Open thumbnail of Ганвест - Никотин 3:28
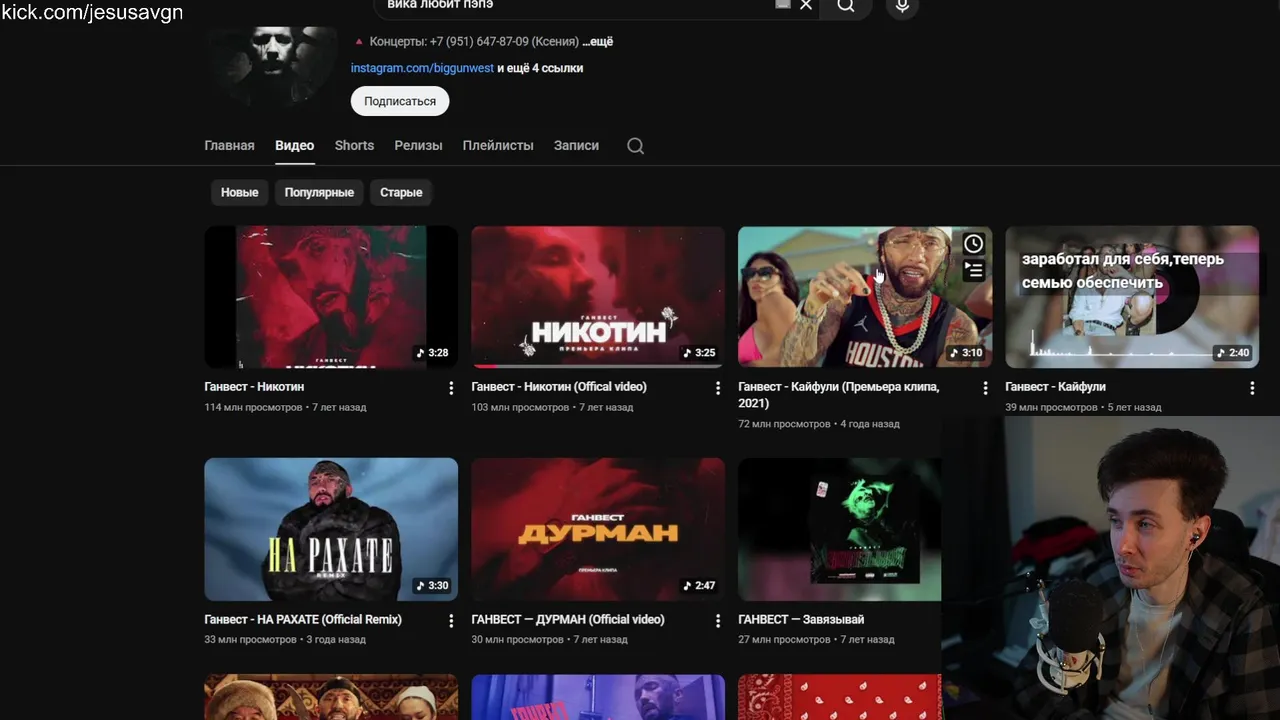The image size is (1280, 720). pos(331,297)
